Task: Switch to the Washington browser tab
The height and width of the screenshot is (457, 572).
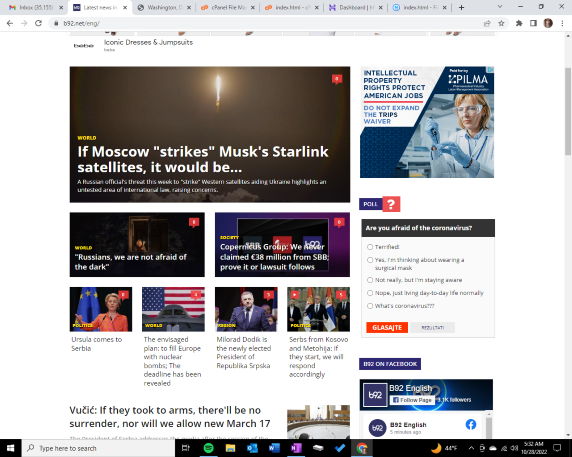Action: tap(164, 7)
